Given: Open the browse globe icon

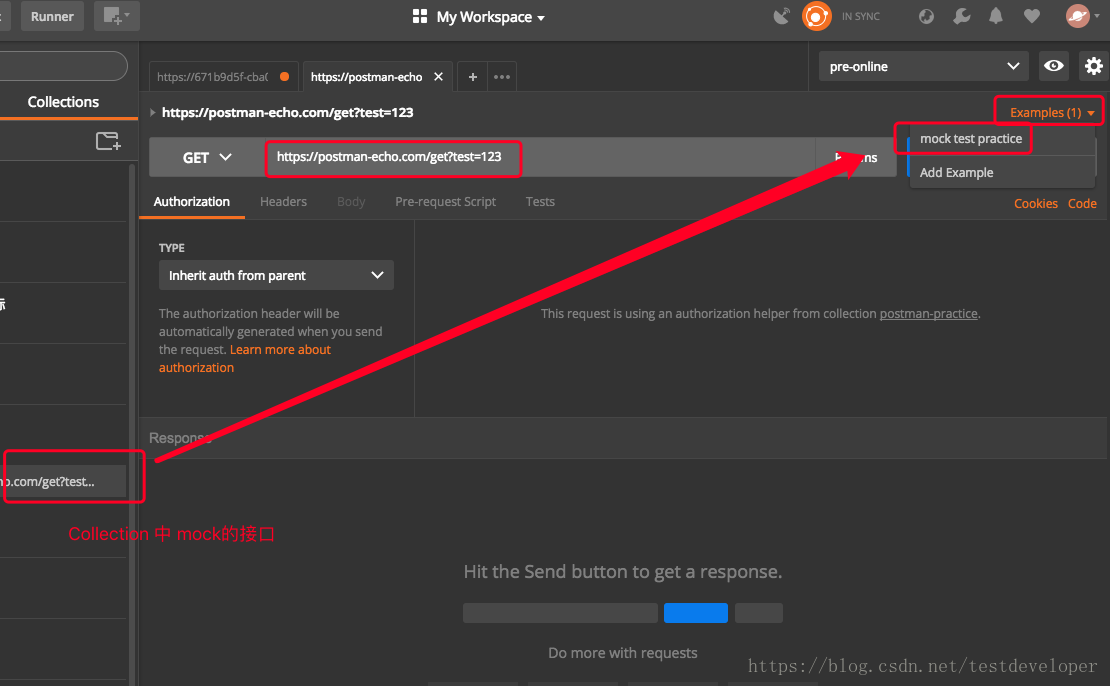Looking at the screenshot, I should (926, 16).
